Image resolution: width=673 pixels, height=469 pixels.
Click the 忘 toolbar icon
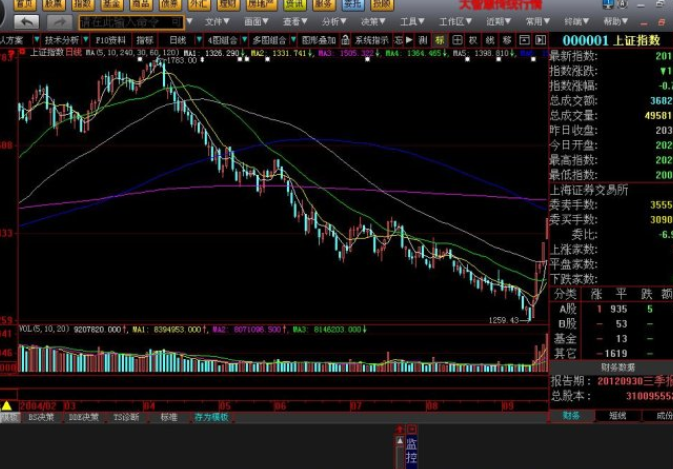pyautogui.click(x=398, y=40)
